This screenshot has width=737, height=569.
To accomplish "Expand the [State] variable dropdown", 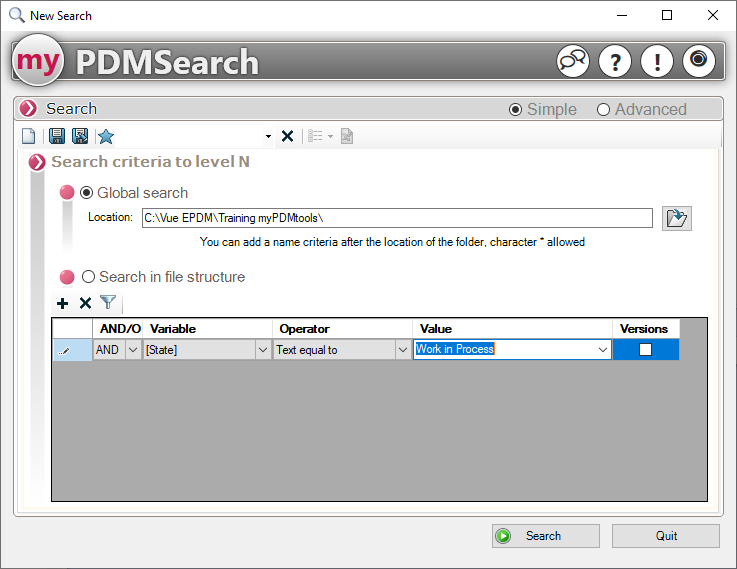I will pos(263,350).
